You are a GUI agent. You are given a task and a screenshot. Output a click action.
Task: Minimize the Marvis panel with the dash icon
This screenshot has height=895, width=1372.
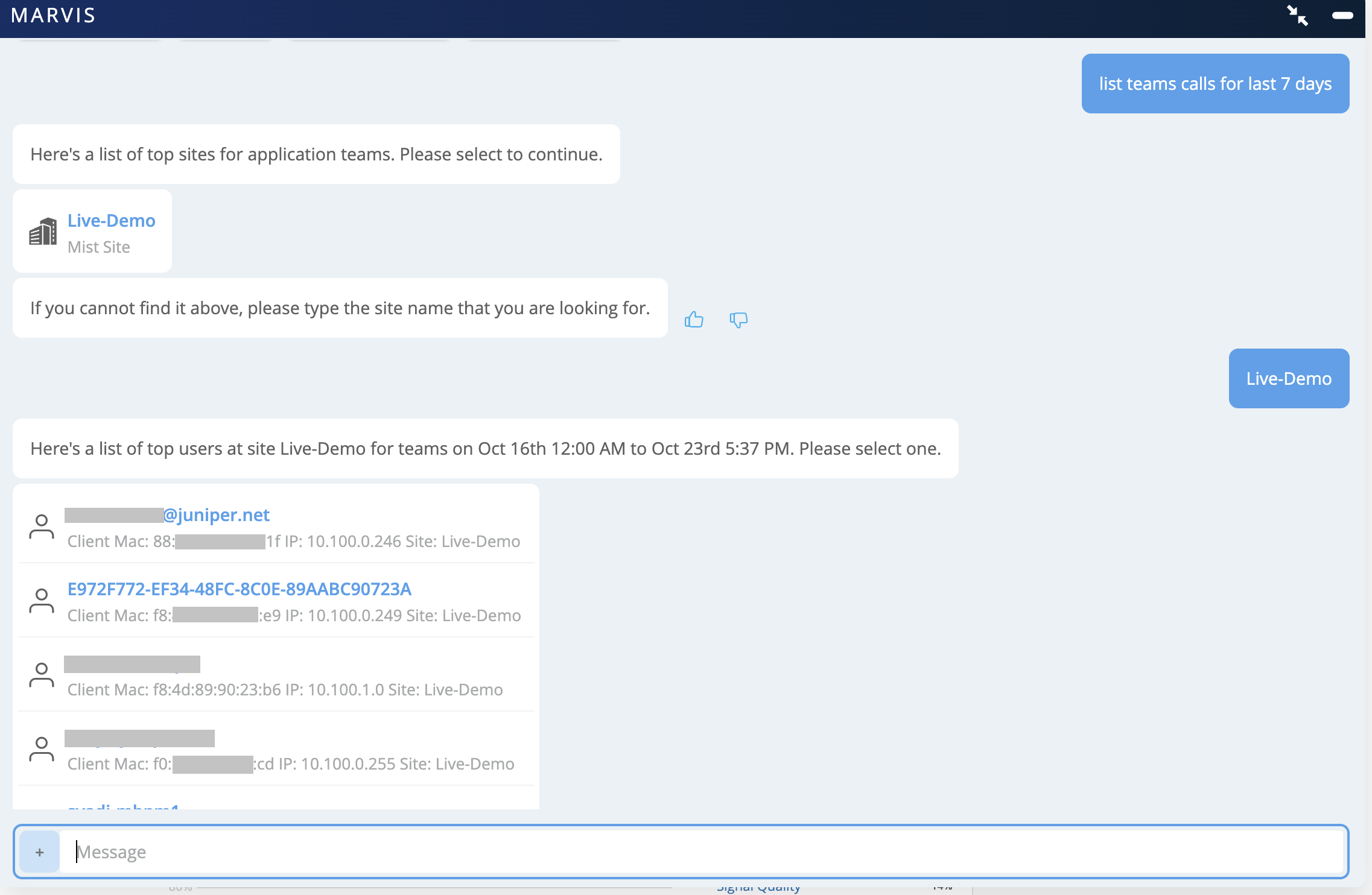click(x=1342, y=16)
